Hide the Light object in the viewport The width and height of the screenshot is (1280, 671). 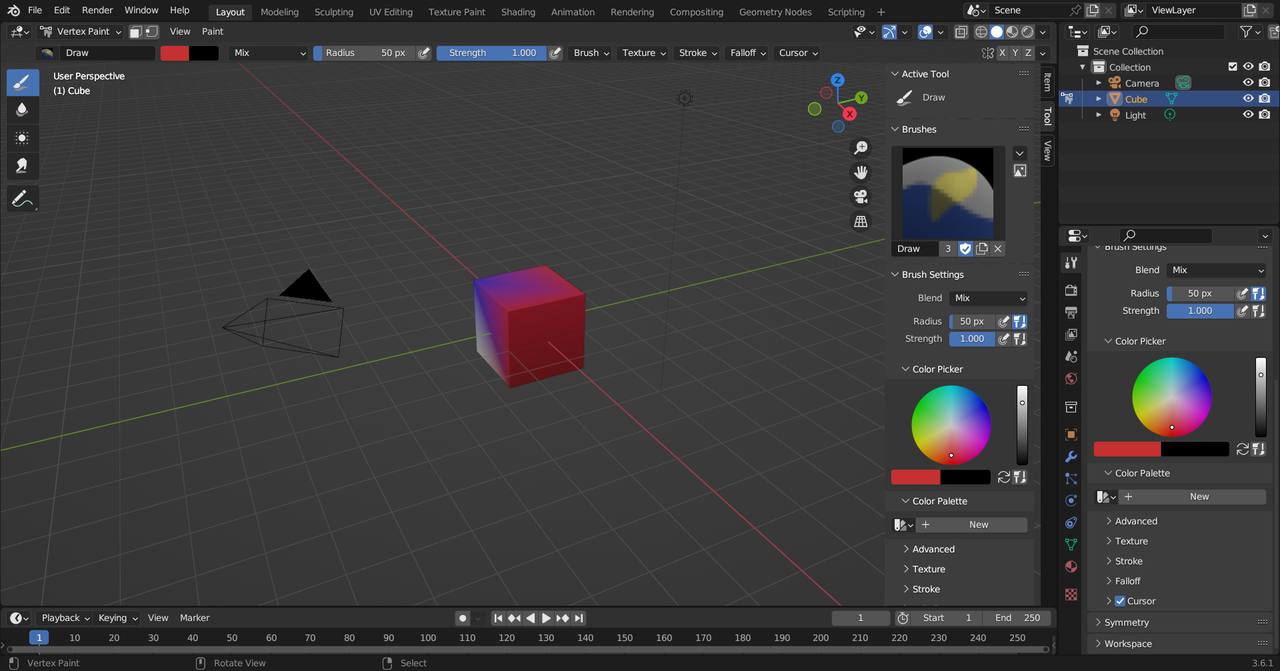pos(1248,115)
